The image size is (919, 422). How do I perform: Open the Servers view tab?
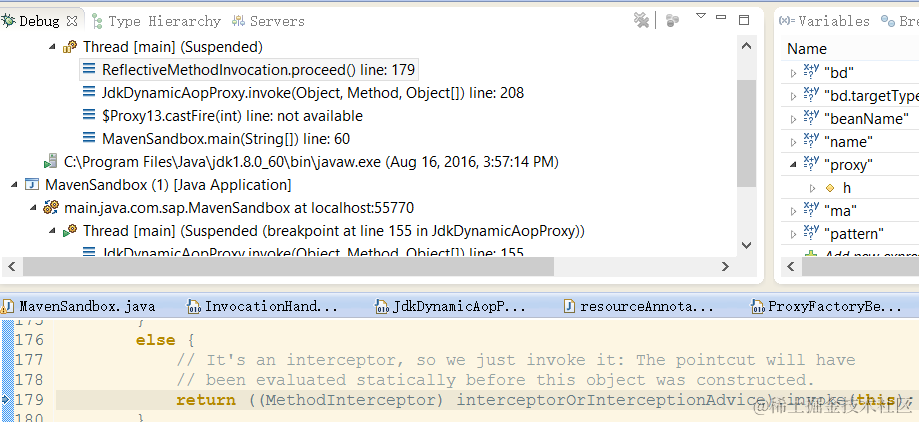[x=268, y=21]
